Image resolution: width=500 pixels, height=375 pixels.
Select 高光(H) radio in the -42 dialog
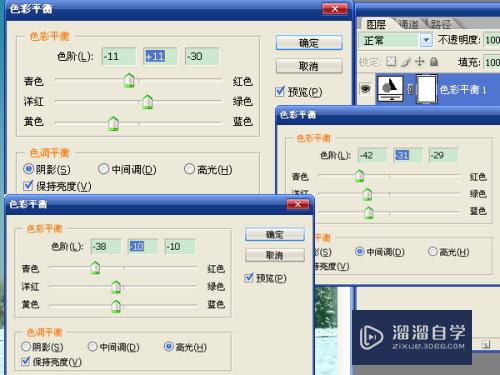tap(432, 252)
